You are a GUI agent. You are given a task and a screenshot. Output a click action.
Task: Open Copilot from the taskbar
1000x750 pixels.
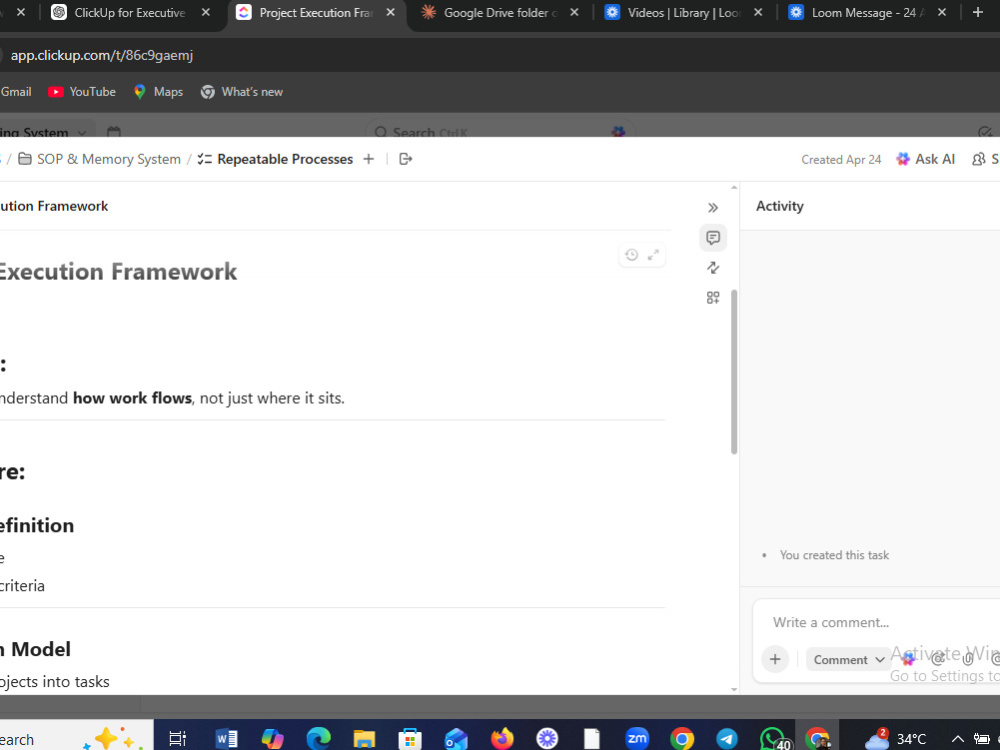(x=272, y=739)
